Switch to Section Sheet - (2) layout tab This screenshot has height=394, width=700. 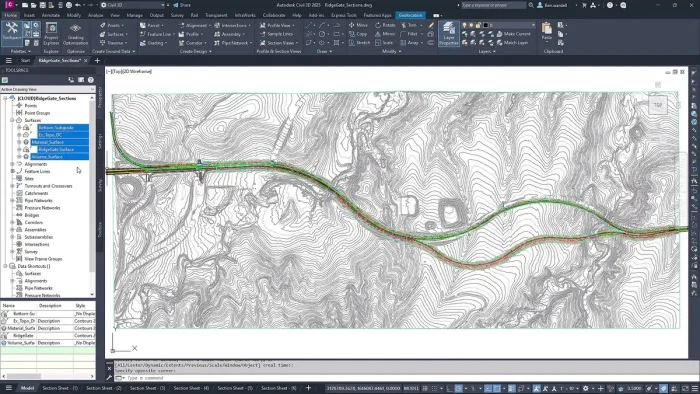[104, 388]
